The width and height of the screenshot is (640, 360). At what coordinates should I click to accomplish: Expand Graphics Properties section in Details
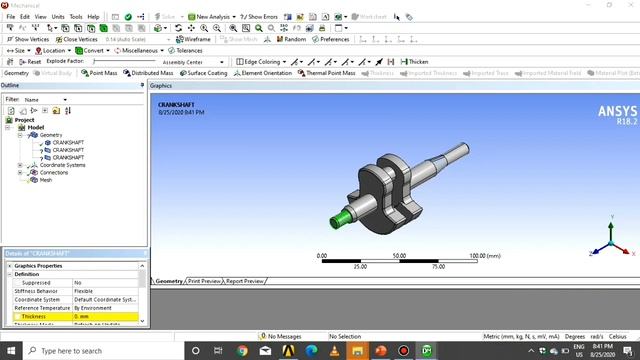click(10, 266)
